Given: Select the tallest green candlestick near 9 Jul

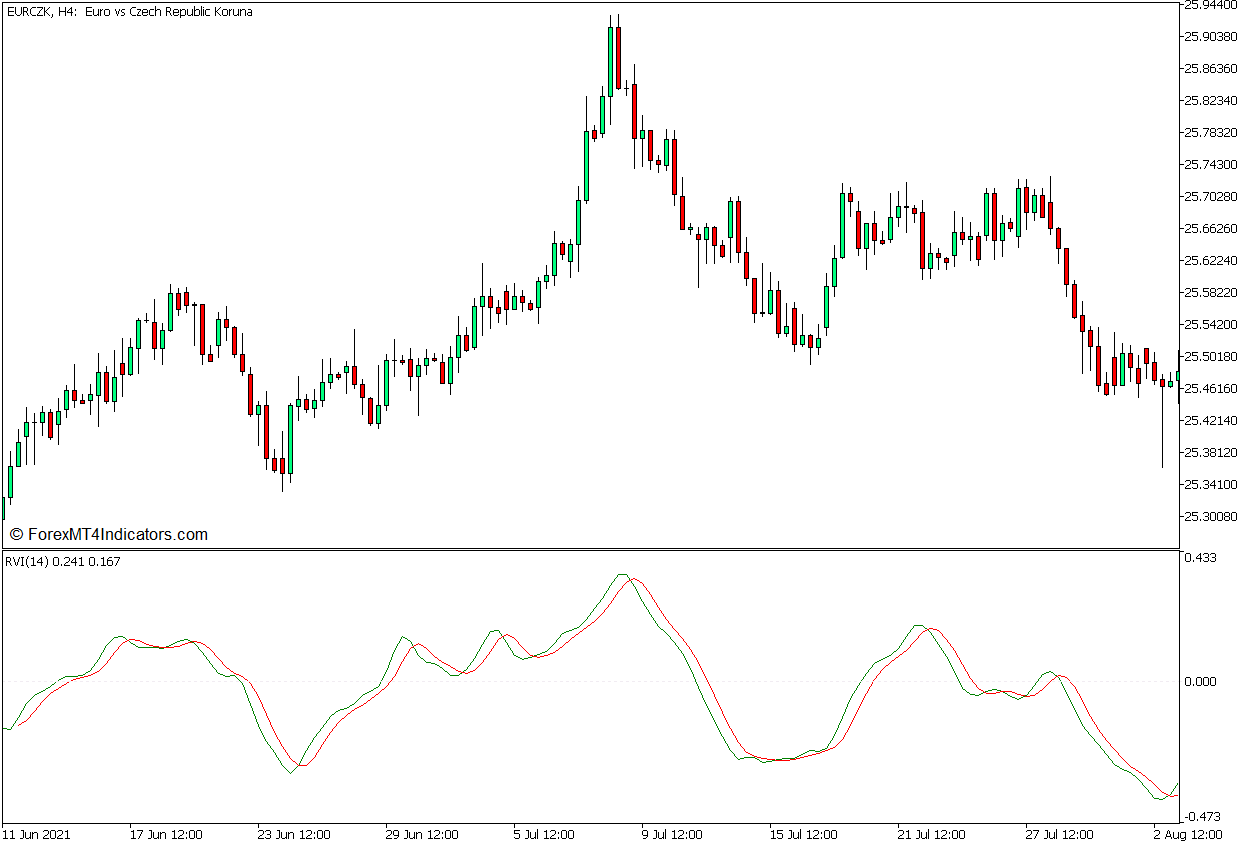Looking at the screenshot, I should coord(612,60).
